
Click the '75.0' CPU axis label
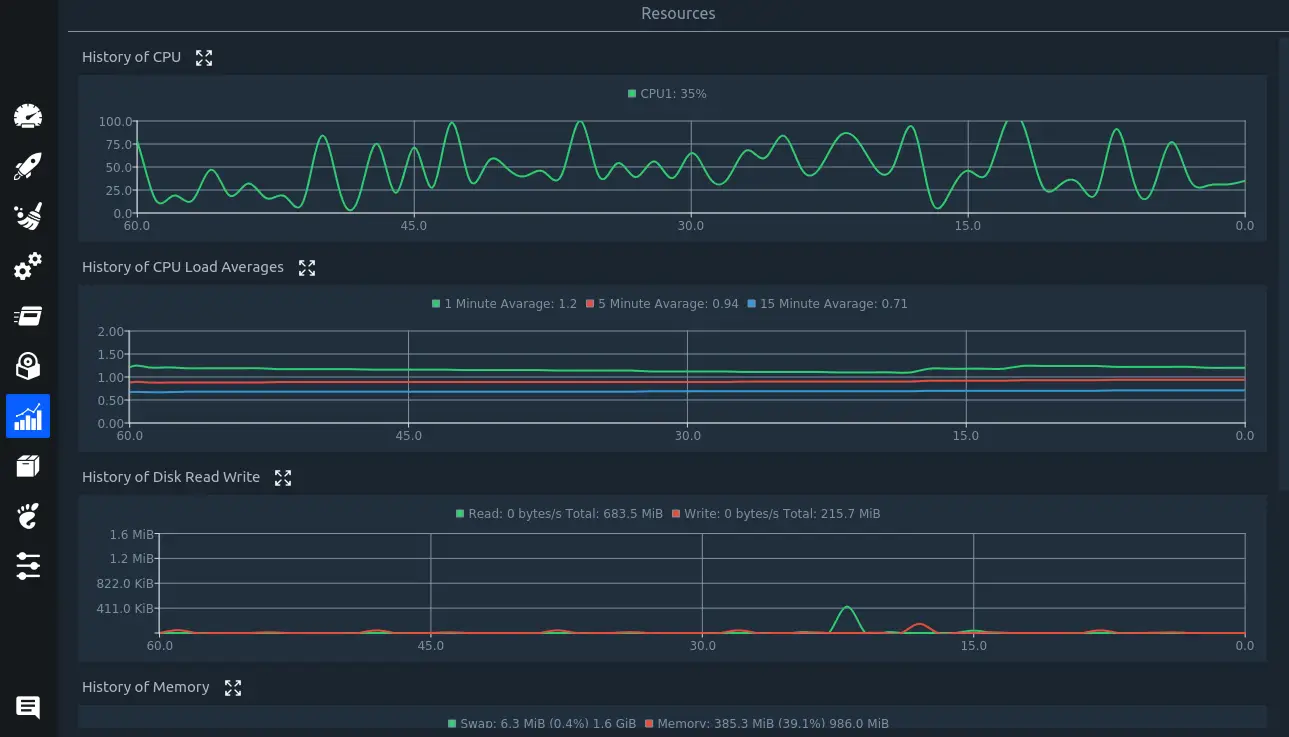118,144
